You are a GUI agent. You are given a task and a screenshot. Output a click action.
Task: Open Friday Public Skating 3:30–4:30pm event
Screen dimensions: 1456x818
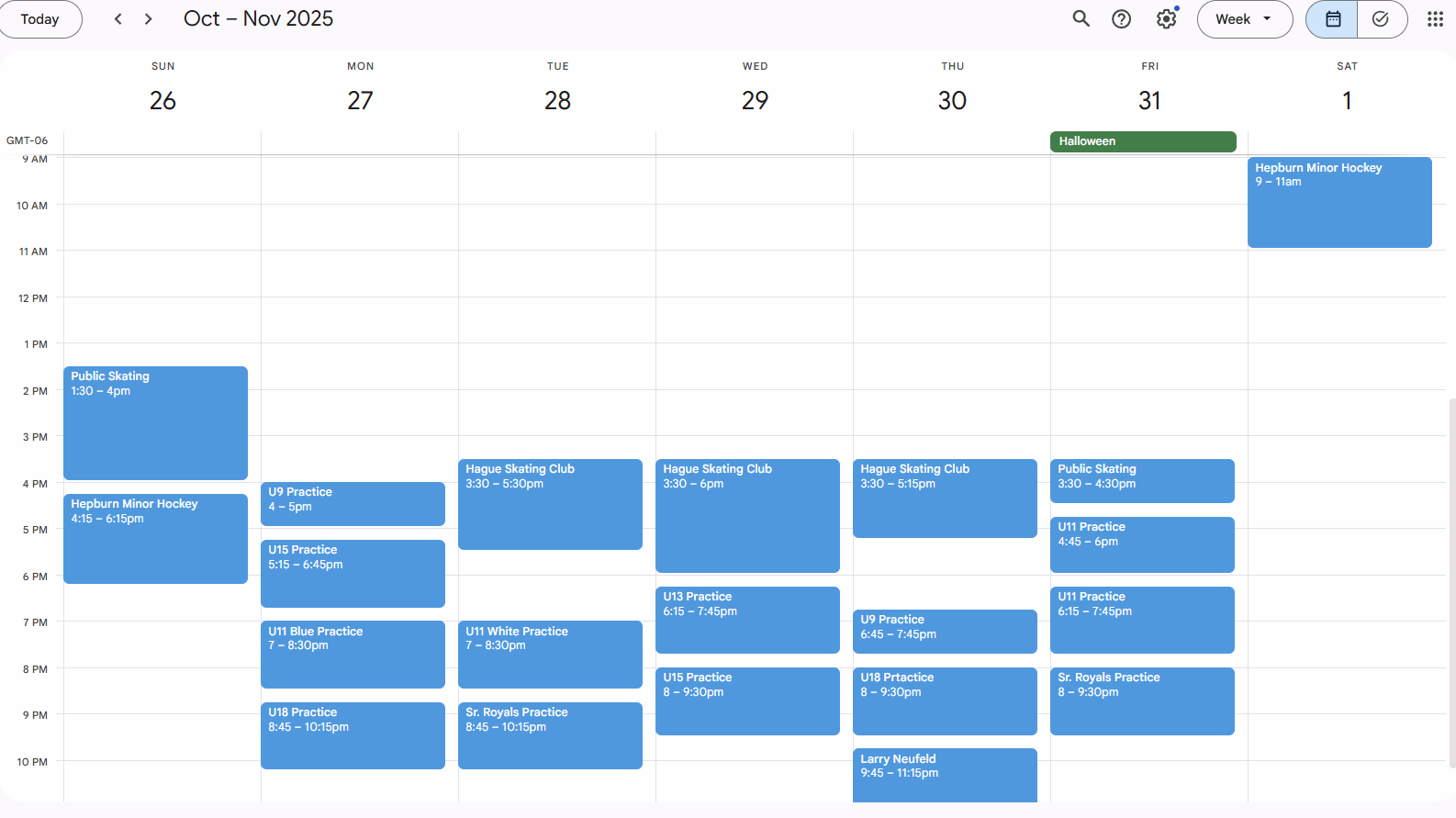click(x=1142, y=480)
